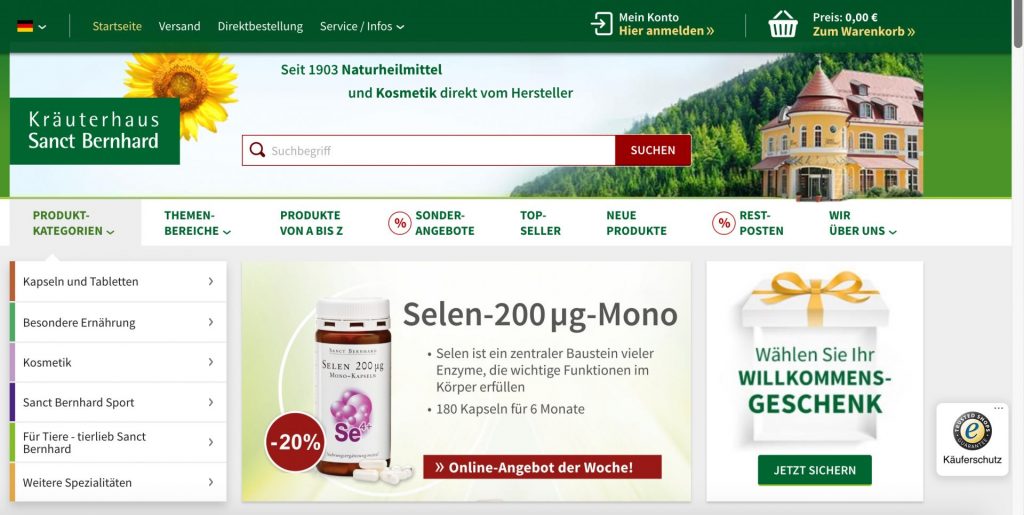Screen dimensions: 1024x515
Task: Click the percent icon beside Restposten
Action: [724, 223]
